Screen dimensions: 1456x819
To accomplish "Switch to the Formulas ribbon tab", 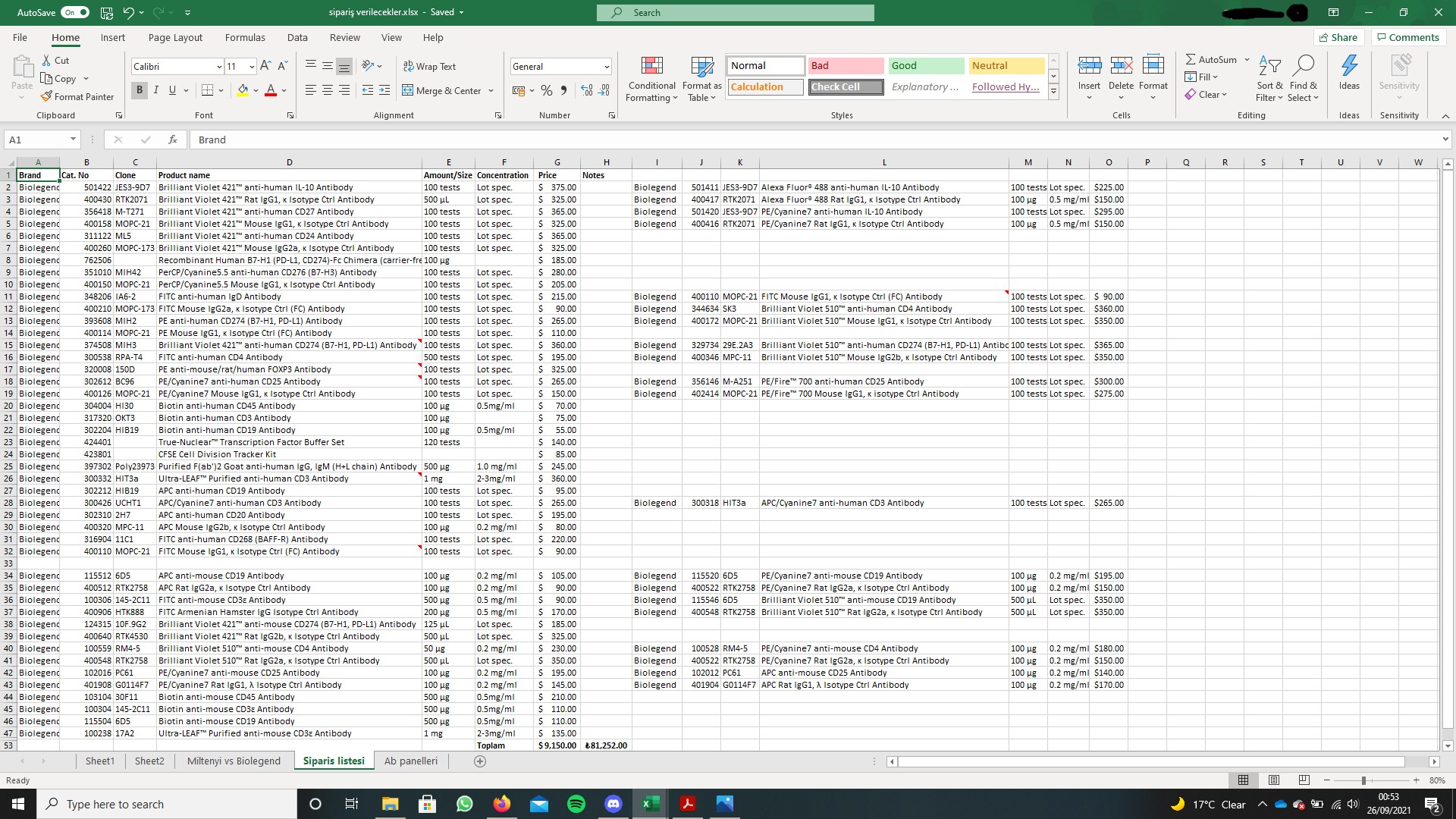I will point(245,37).
